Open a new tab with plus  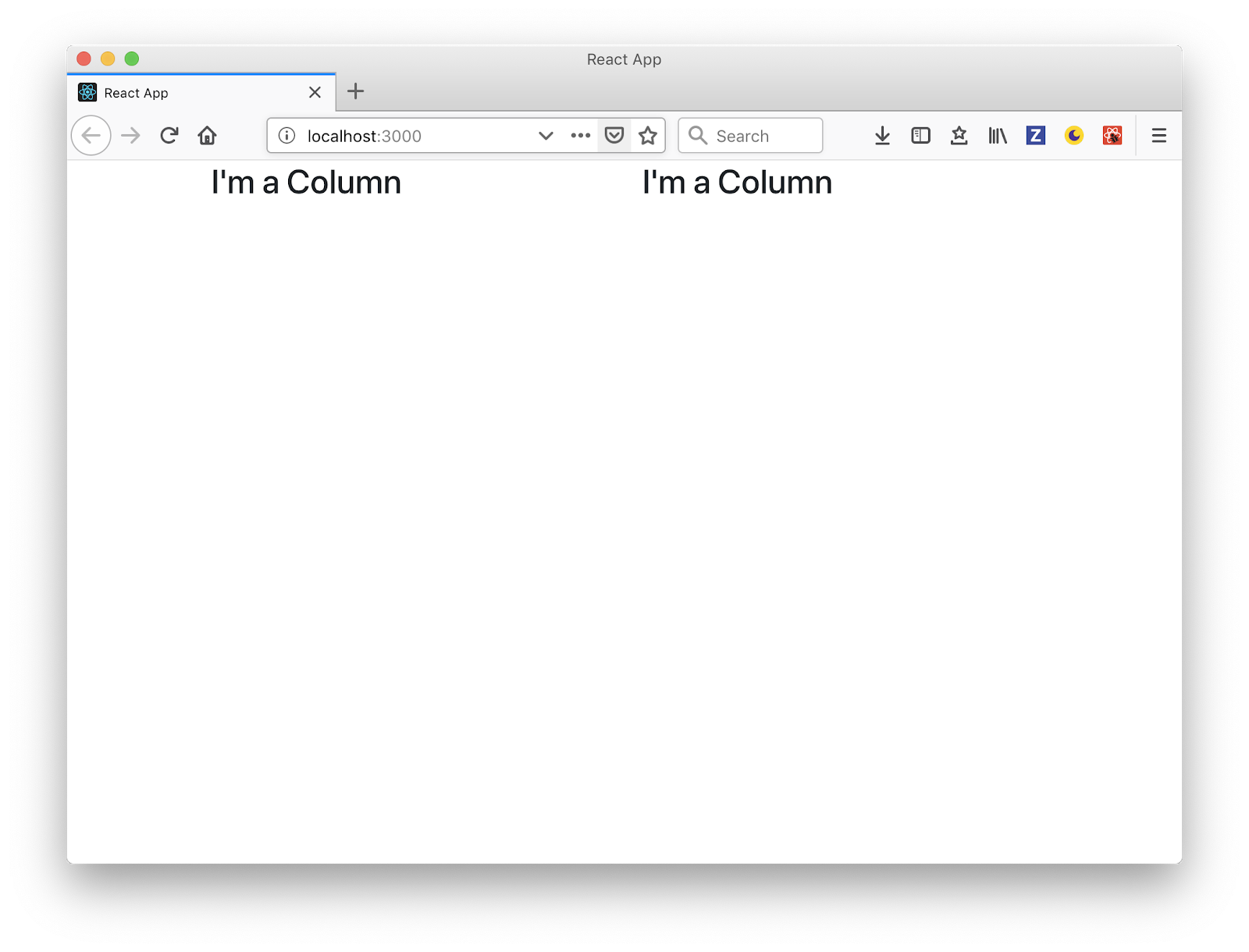coord(355,91)
